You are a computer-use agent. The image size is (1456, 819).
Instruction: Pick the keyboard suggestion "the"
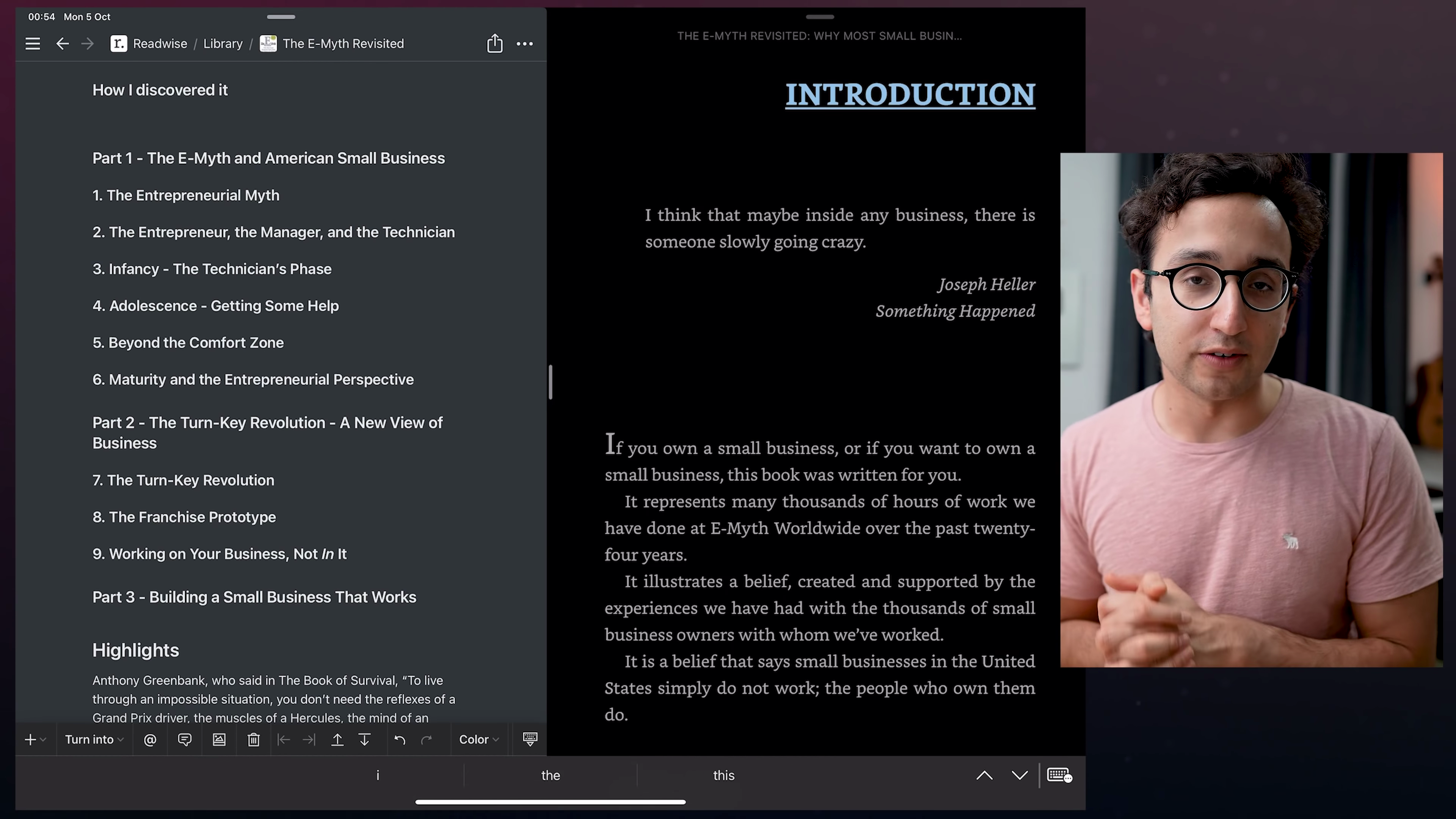tap(551, 775)
